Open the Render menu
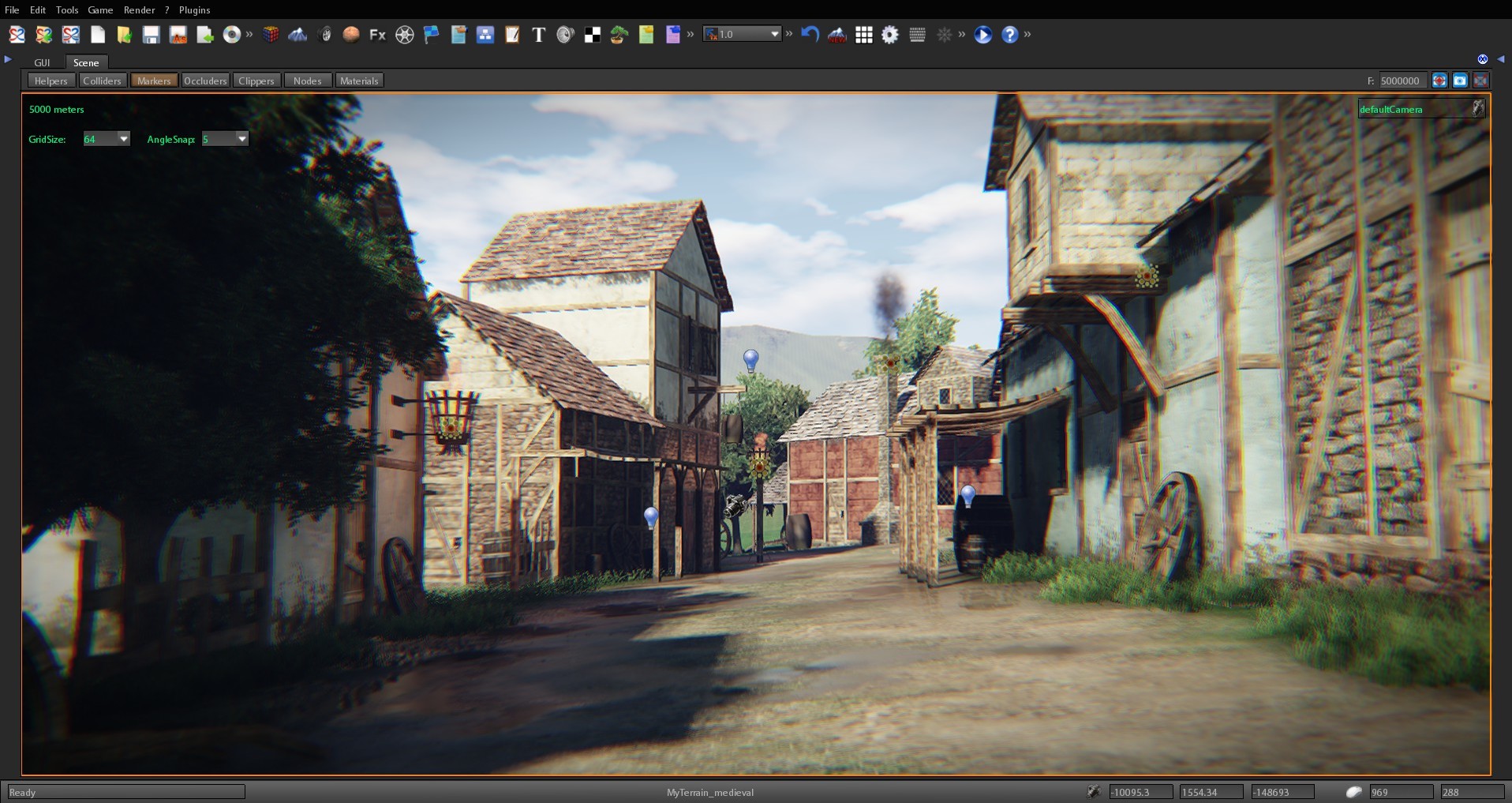Image resolution: width=1512 pixels, height=803 pixels. coord(140,9)
